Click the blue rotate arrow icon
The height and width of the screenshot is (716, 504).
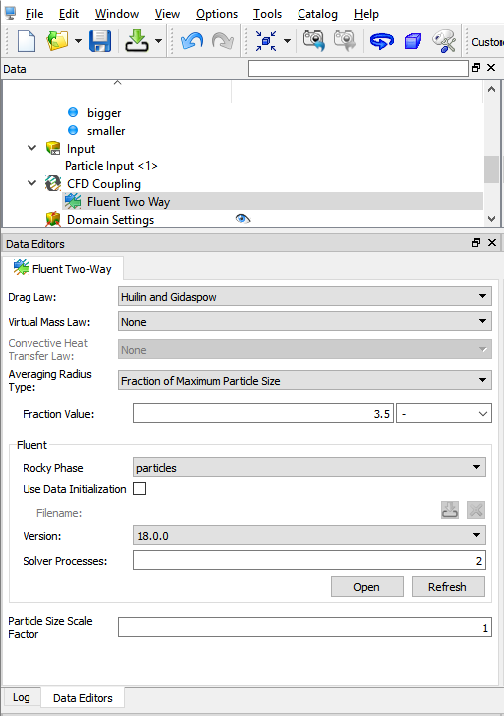381,41
